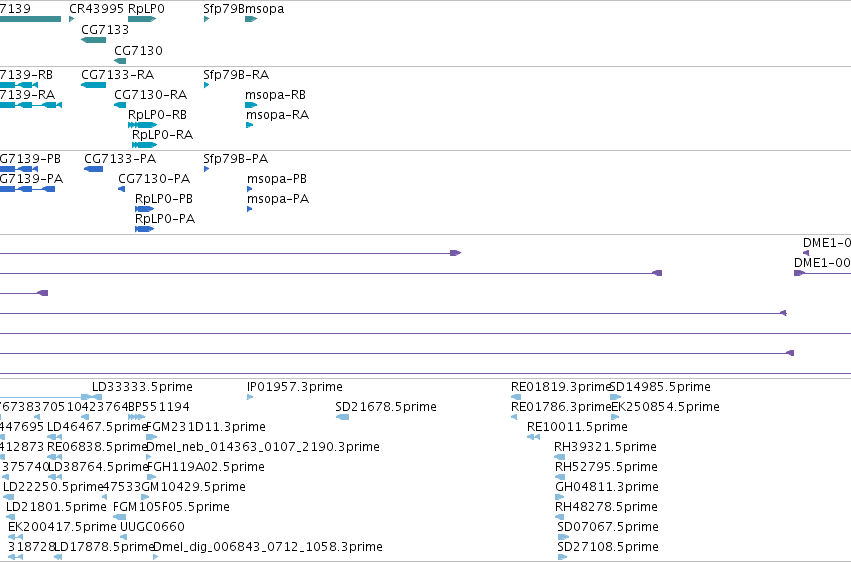
Task: Select the Sfp79B gene arrow glyph under its label
Action: coord(206,20)
